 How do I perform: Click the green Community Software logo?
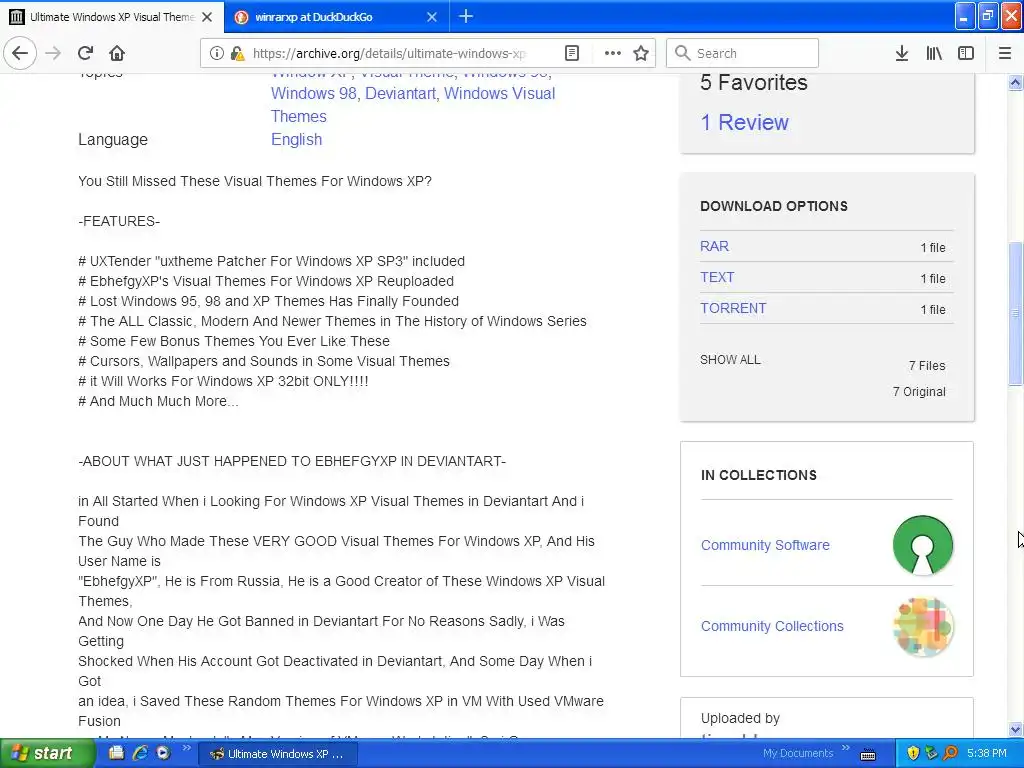click(922, 545)
